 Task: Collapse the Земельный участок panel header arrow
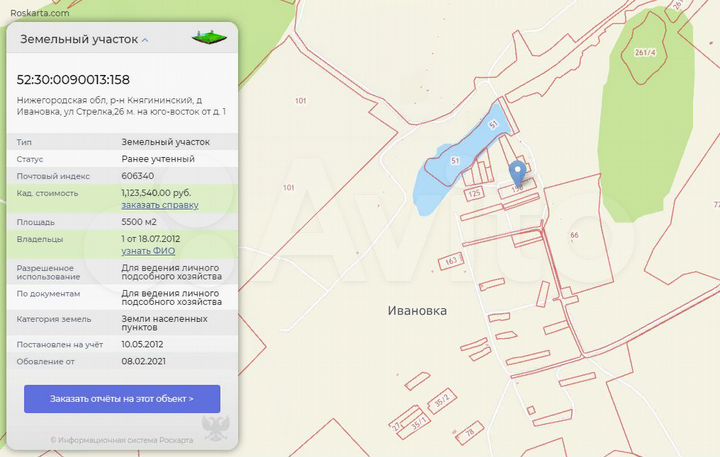[145, 40]
